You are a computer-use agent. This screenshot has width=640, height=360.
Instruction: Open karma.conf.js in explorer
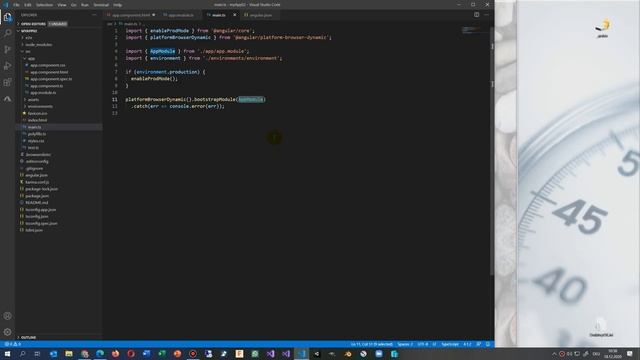coord(37,182)
